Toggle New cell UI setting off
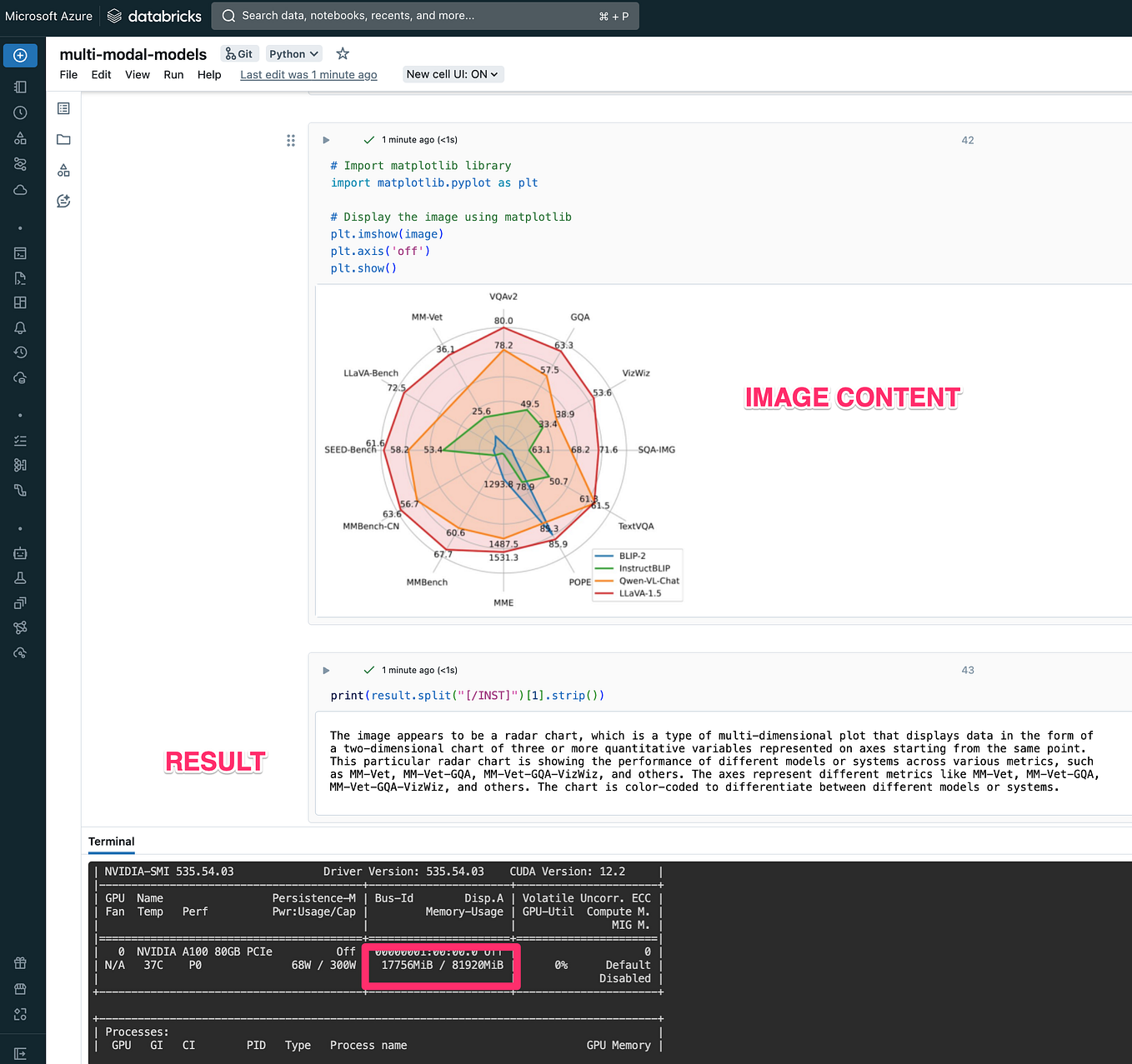 pyautogui.click(x=453, y=73)
